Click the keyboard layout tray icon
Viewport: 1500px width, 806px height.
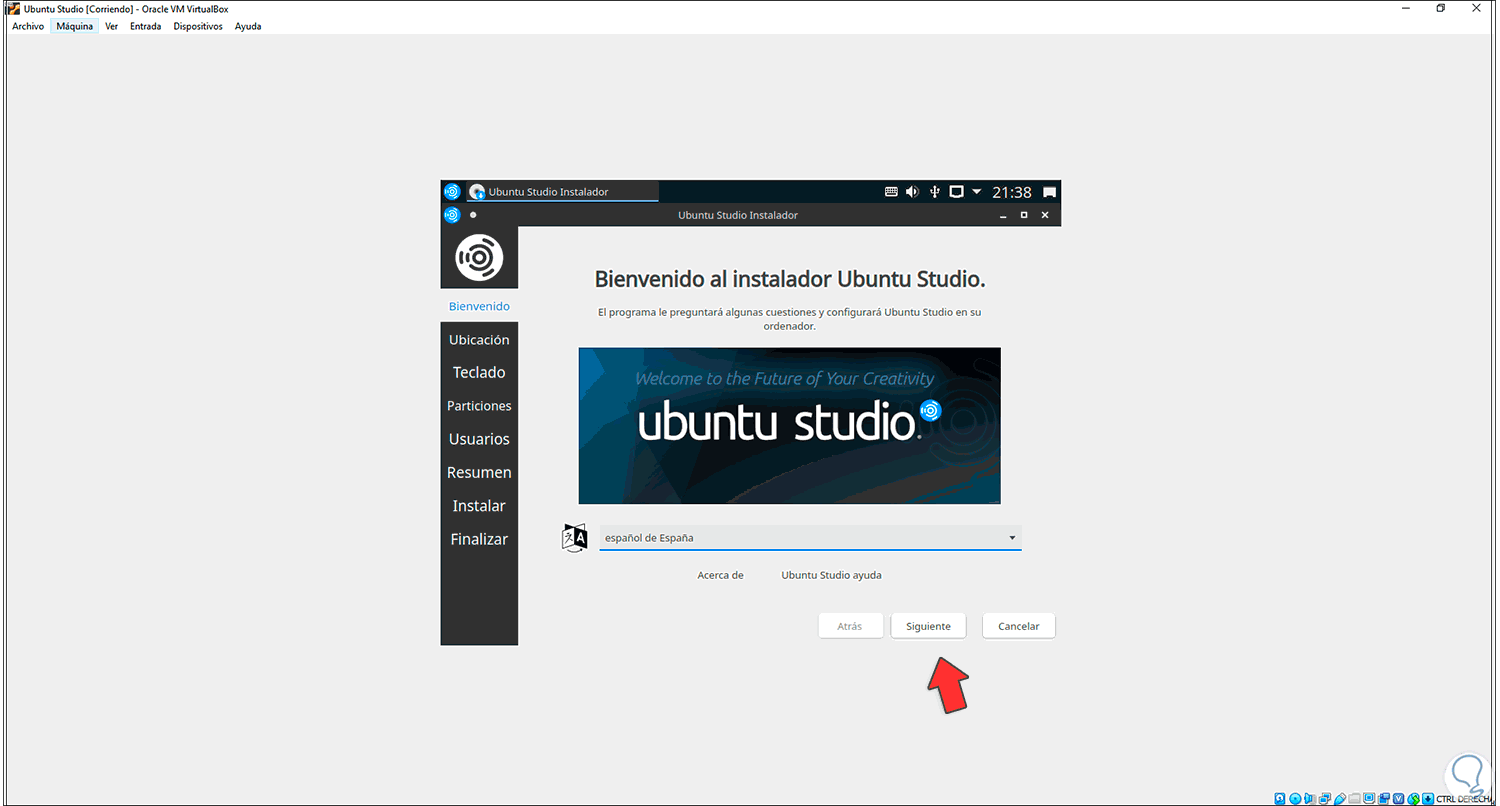892,191
